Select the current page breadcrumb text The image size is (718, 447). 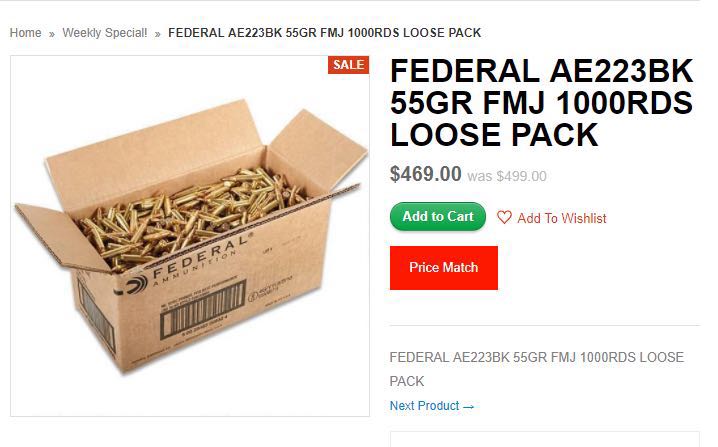[x=325, y=33]
